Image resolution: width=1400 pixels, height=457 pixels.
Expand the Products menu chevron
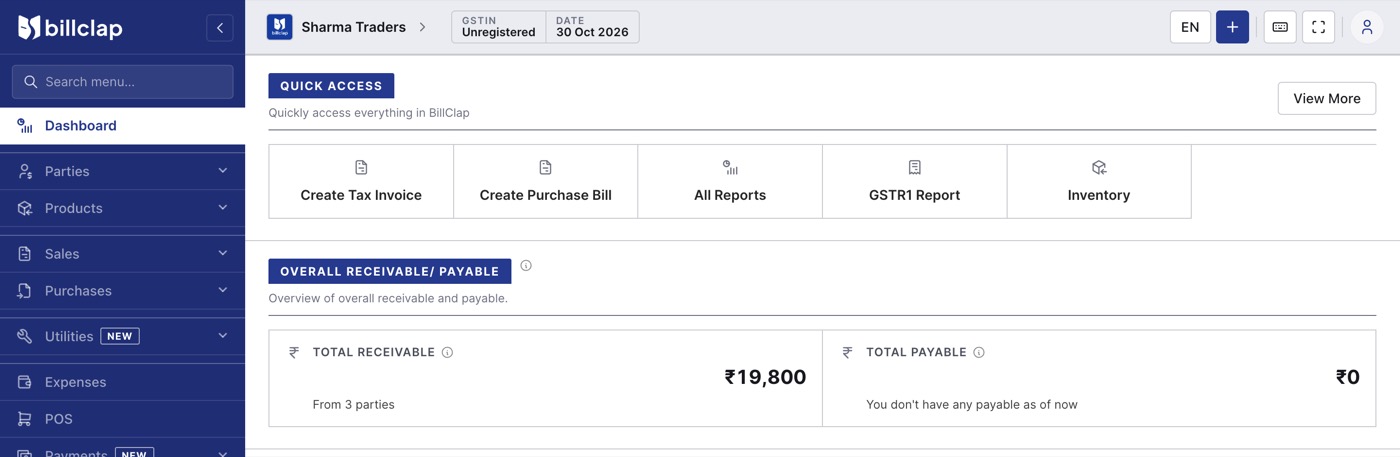(x=222, y=208)
